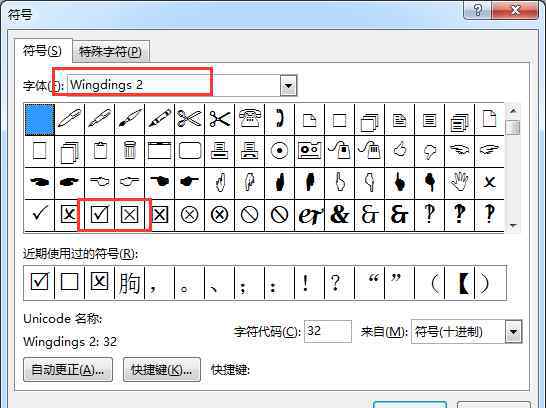The image size is (546, 408).
Task: Open the 自动更正(A)... dialog button
Action: (68, 370)
